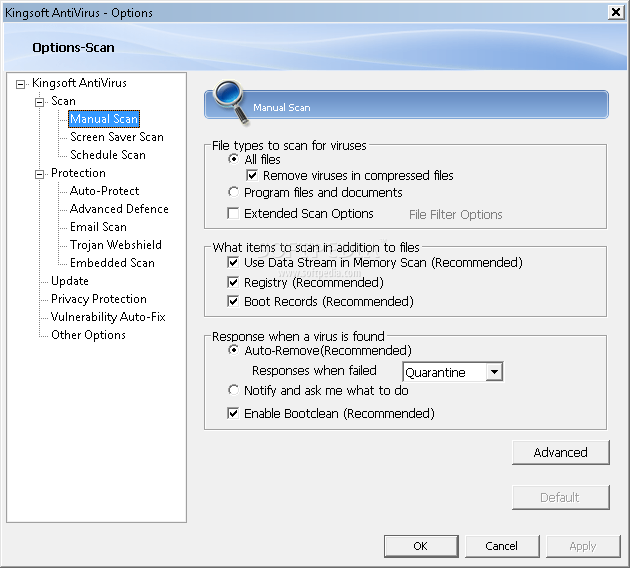Image resolution: width=630 pixels, height=568 pixels.
Task: Open Other Options in the tree
Action: 88,335
